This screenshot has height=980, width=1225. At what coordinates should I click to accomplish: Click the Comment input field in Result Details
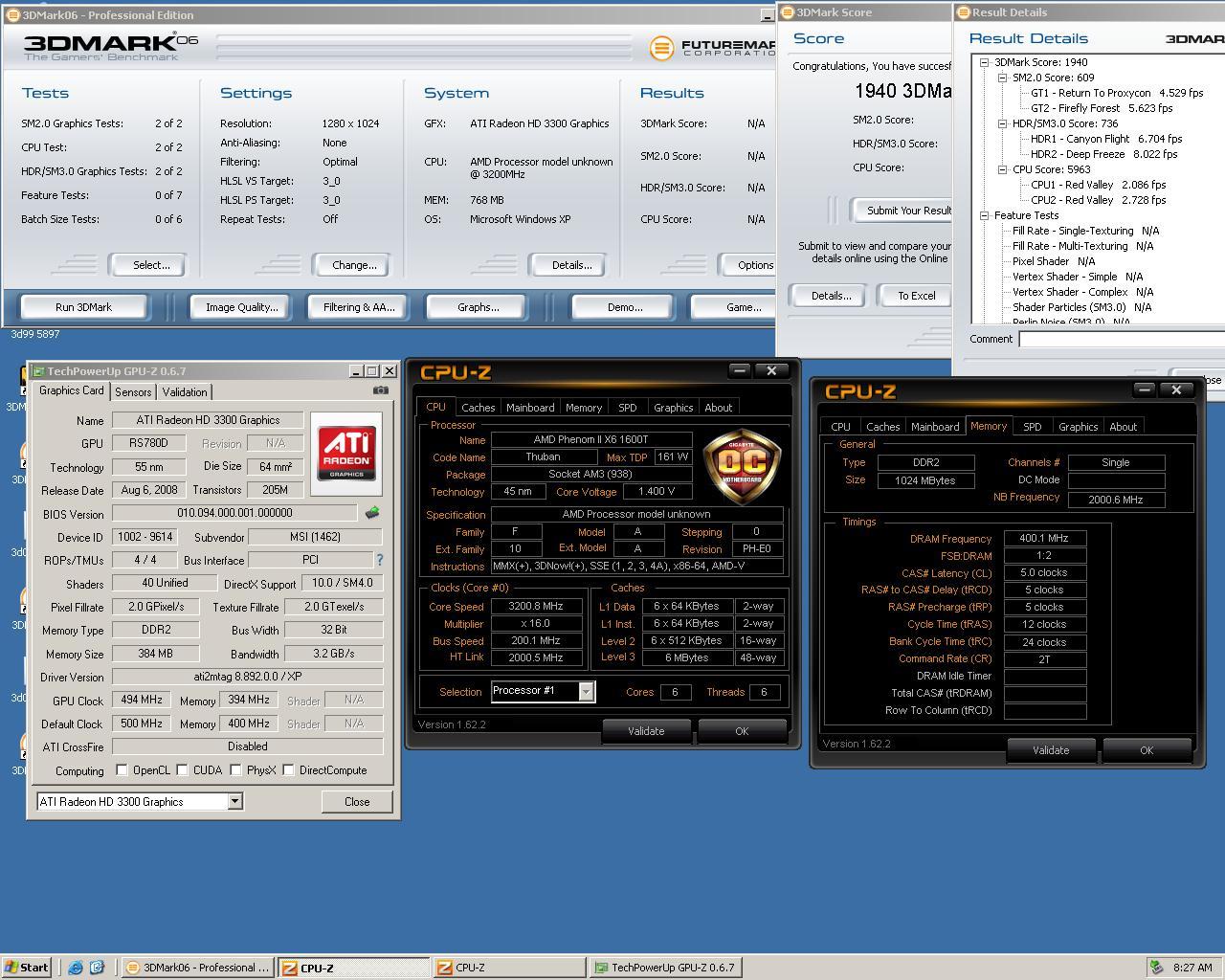[1122, 339]
